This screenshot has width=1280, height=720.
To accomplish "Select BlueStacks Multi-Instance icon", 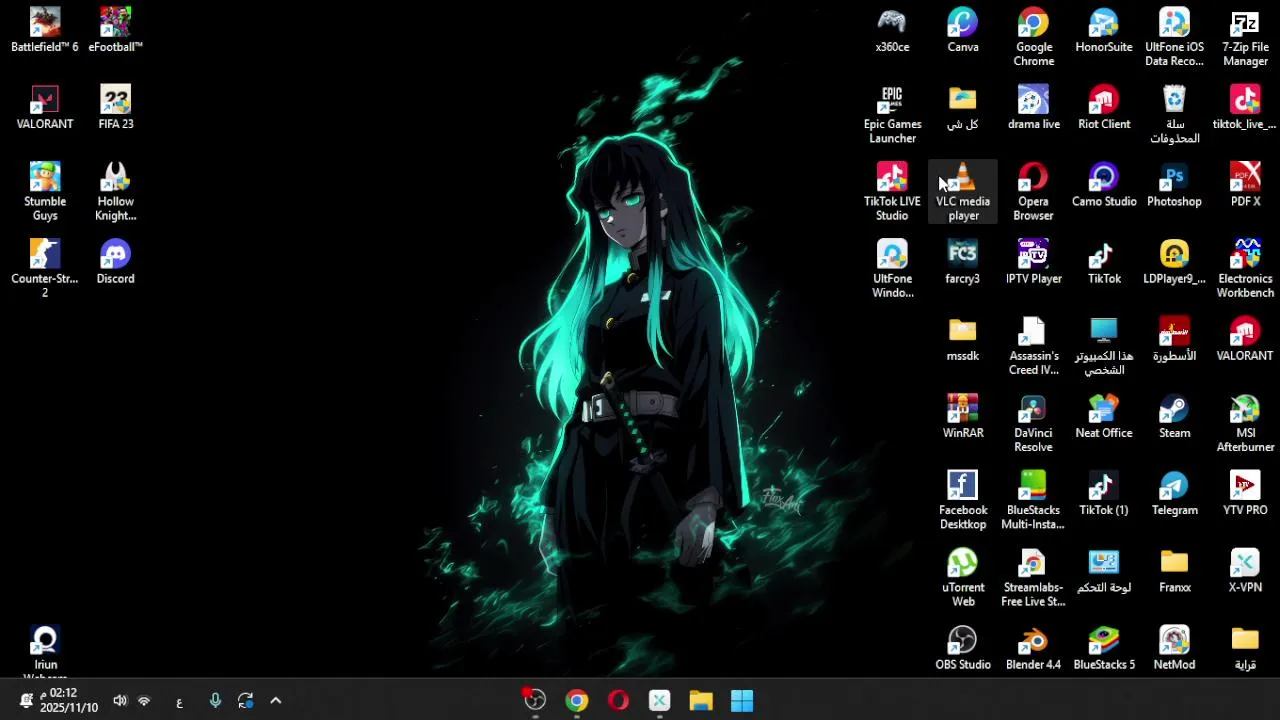I will 1034,499.
